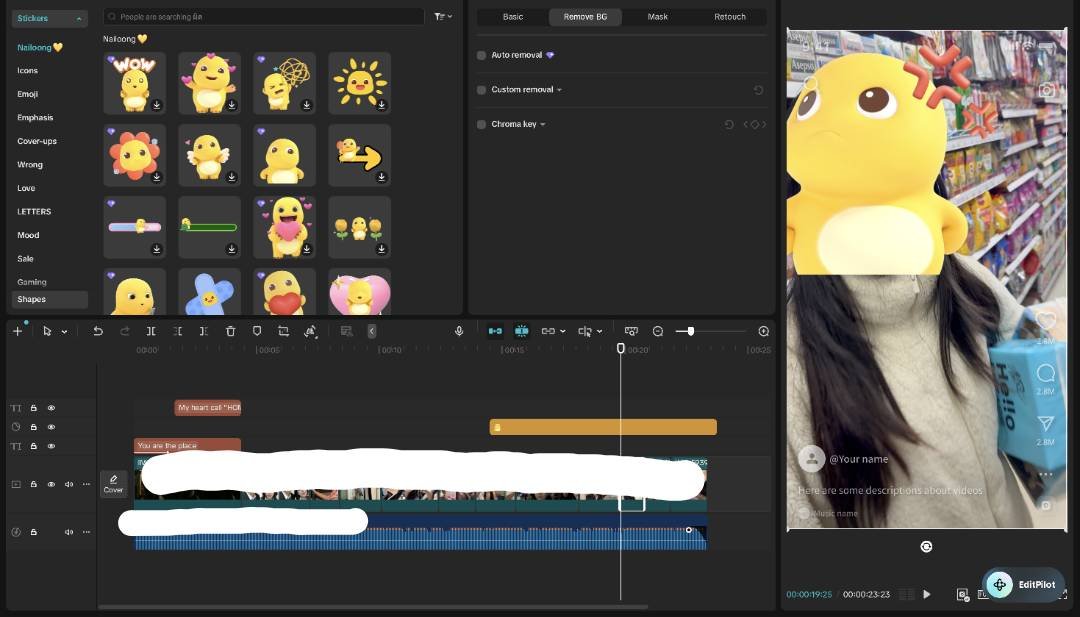Open the EditPilot assistant
Image resolution: width=1080 pixels, height=617 pixels.
(1023, 585)
